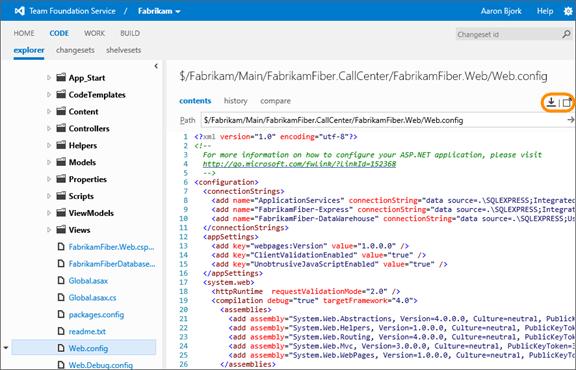Click the Views folder icon
This screenshot has width=576, height=370.
61,230
